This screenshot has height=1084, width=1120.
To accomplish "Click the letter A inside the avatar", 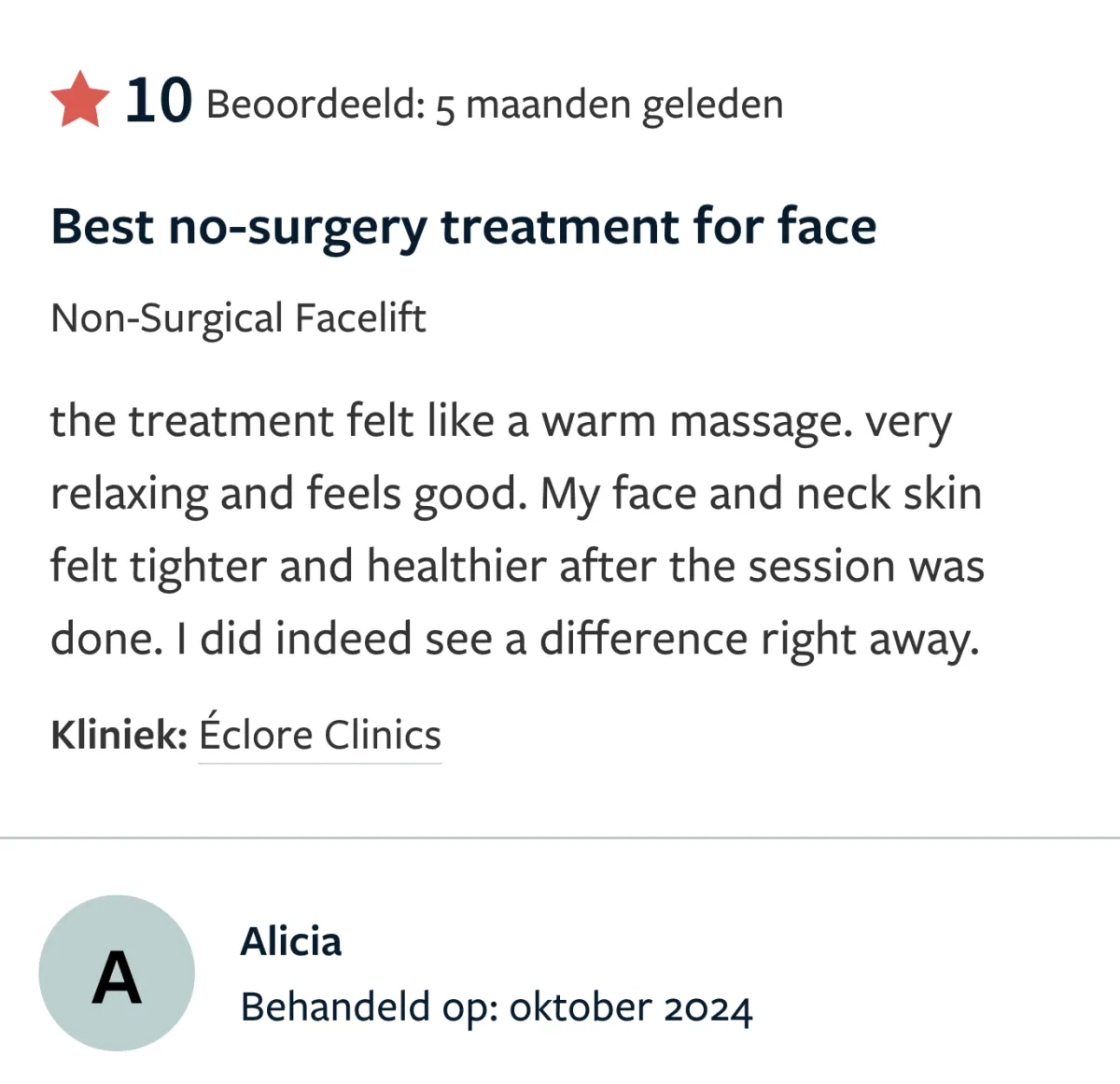I will (x=117, y=978).
